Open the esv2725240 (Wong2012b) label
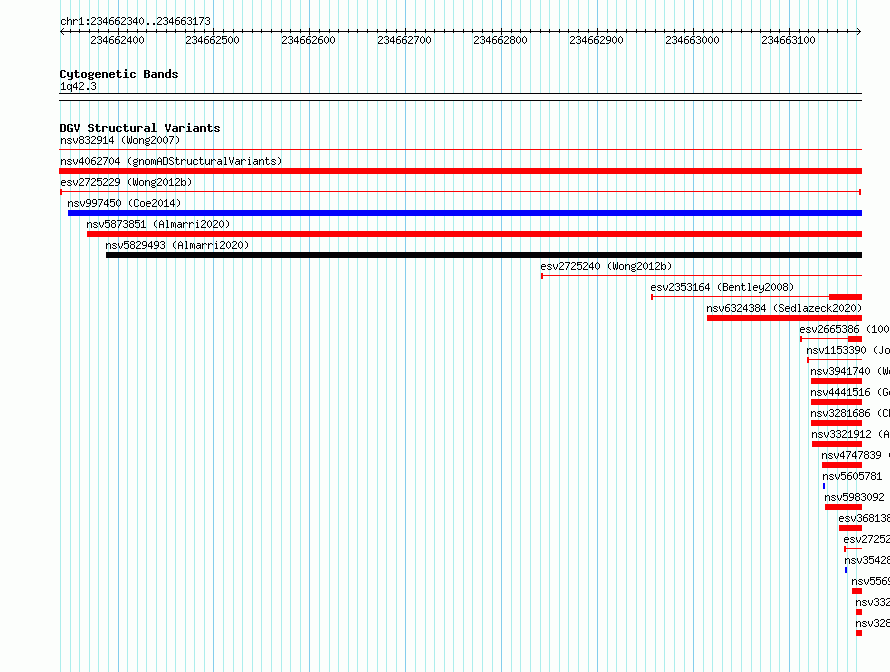The image size is (890, 672). point(606,266)
